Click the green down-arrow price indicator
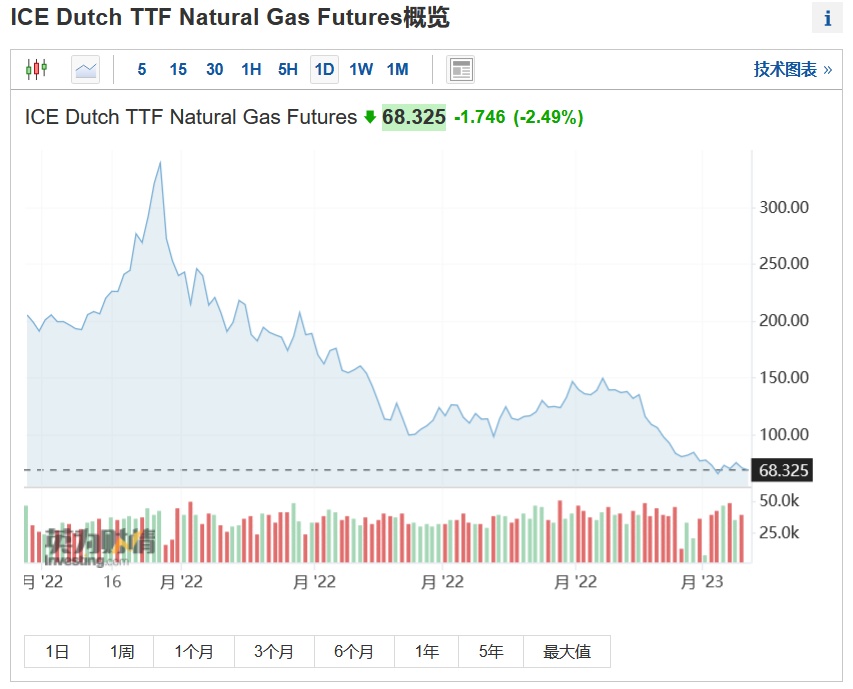Viewport: 853px width, 689px height. coord(369,117)
